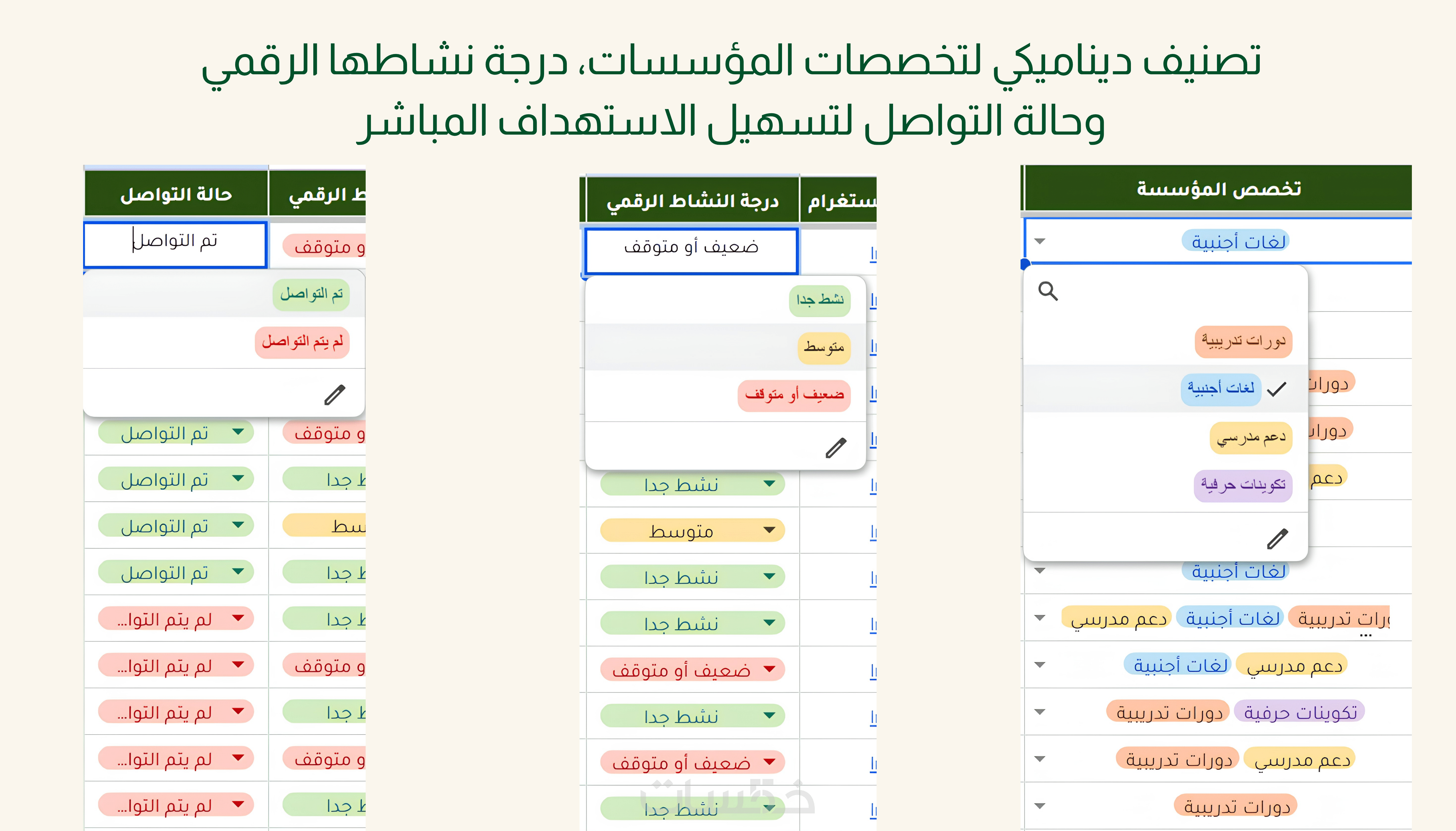
Task: Expand the arrow of the تكوينات حرفية row
Action: point(1040,712)
